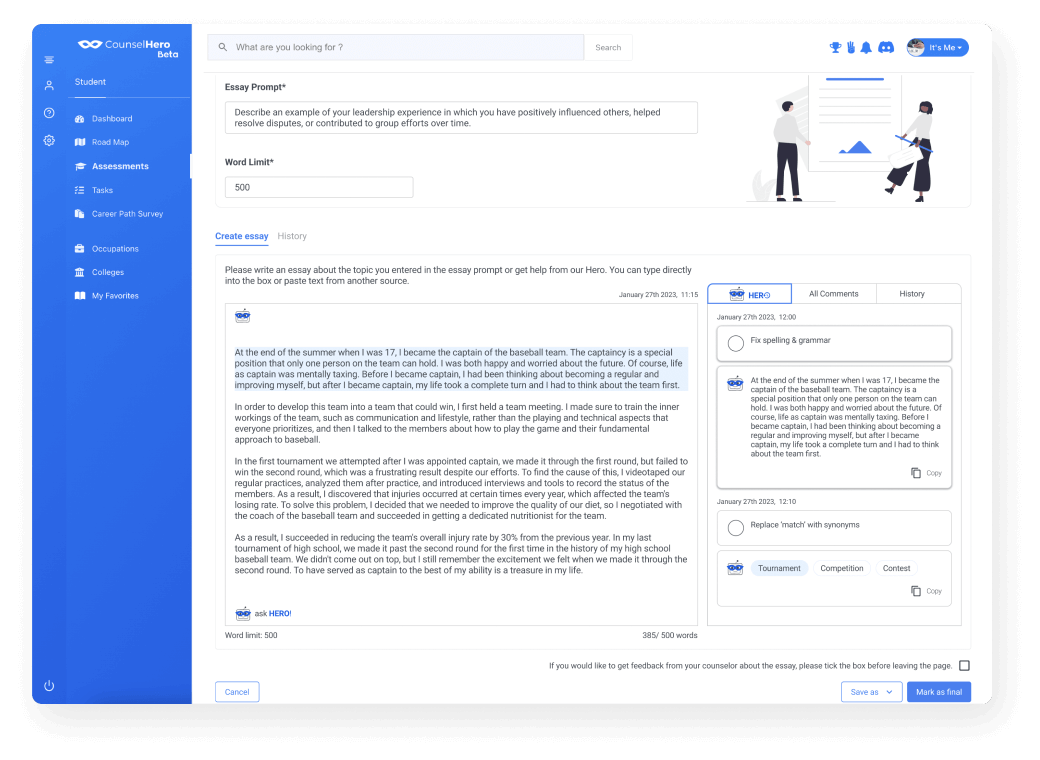Switch to the All Comments tab
Screen dimensions: 1040x760
pos(833,294)
